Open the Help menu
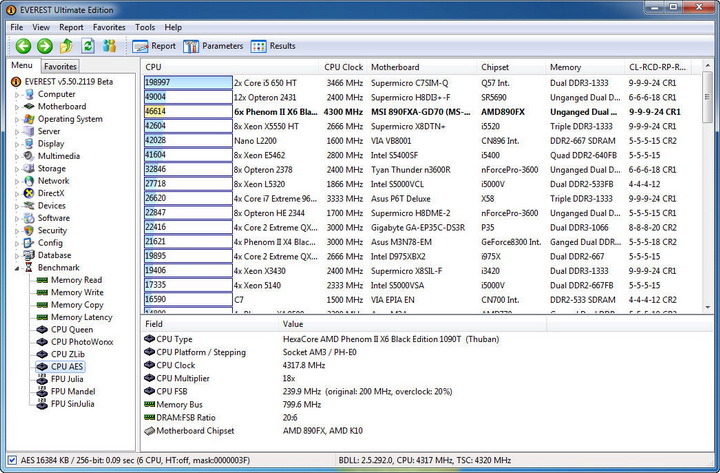Image resolution: width=720 pixels, height=473 pixels. click(173, 28)
